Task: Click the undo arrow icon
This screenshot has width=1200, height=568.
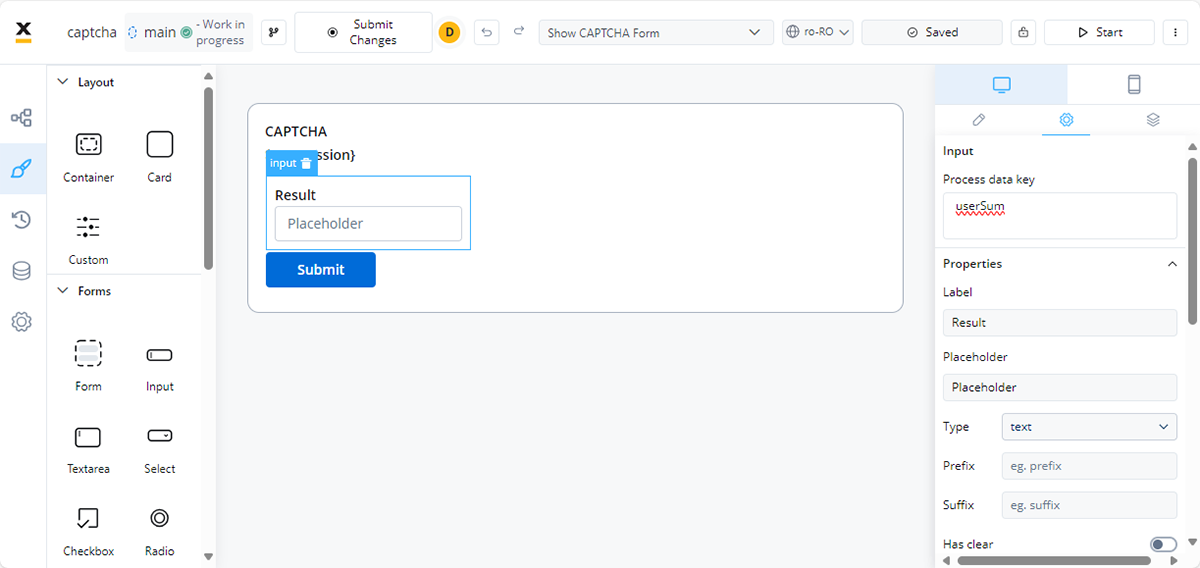Action: tap(486, 32)
